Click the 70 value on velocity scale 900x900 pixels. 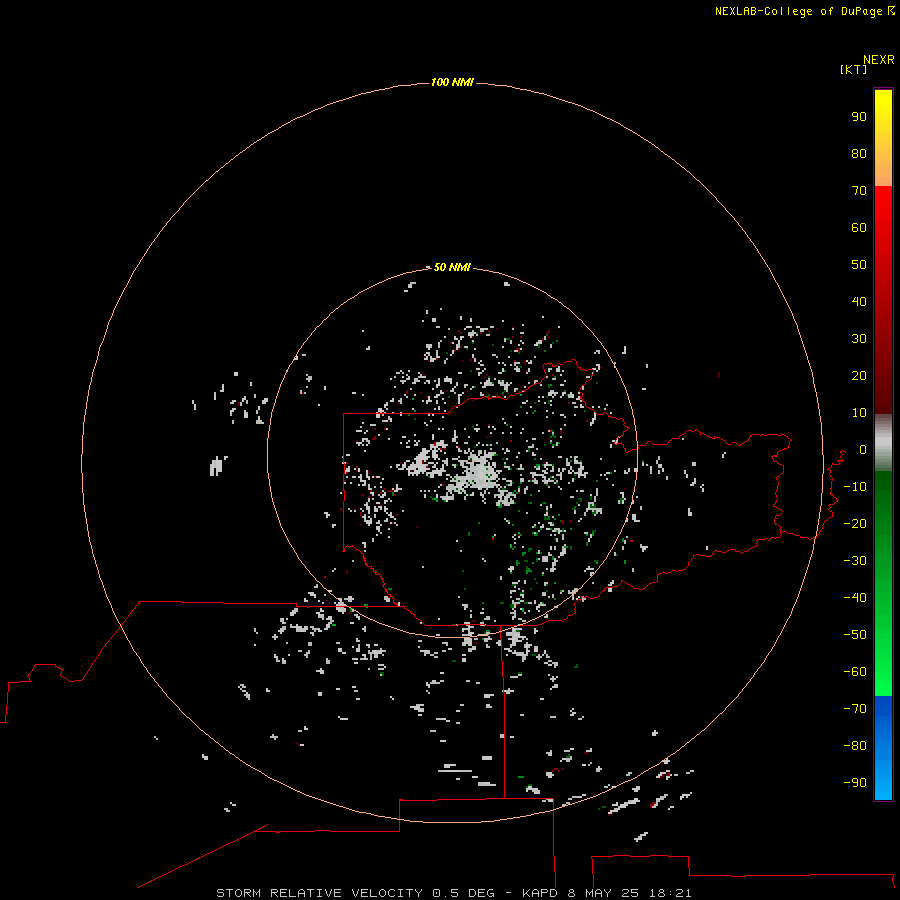859,191
